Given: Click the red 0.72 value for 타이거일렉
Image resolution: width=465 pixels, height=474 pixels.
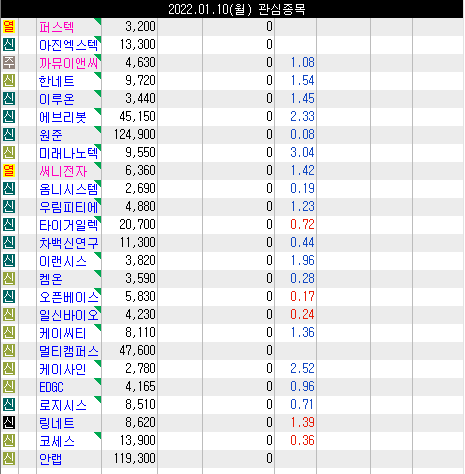Looking at the screenshot, I should tap(302, 225).
